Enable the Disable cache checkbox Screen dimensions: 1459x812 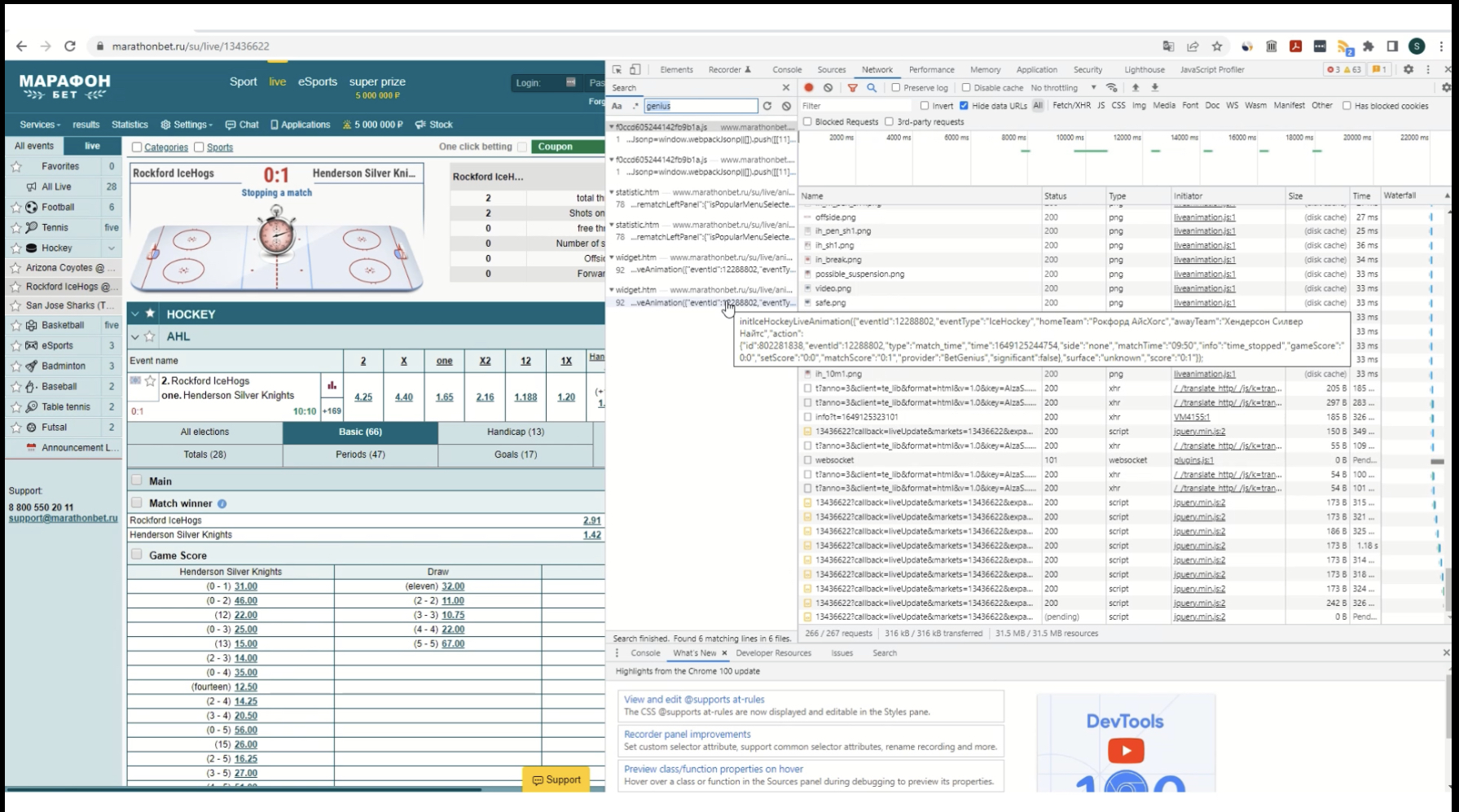click(966, 87)
